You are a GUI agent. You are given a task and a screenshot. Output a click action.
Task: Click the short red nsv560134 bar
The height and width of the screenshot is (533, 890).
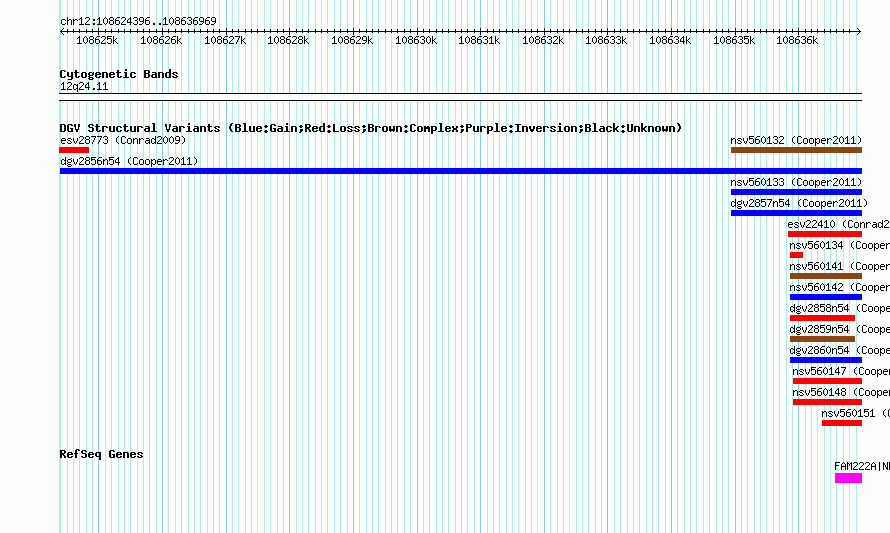coord(796,255)
